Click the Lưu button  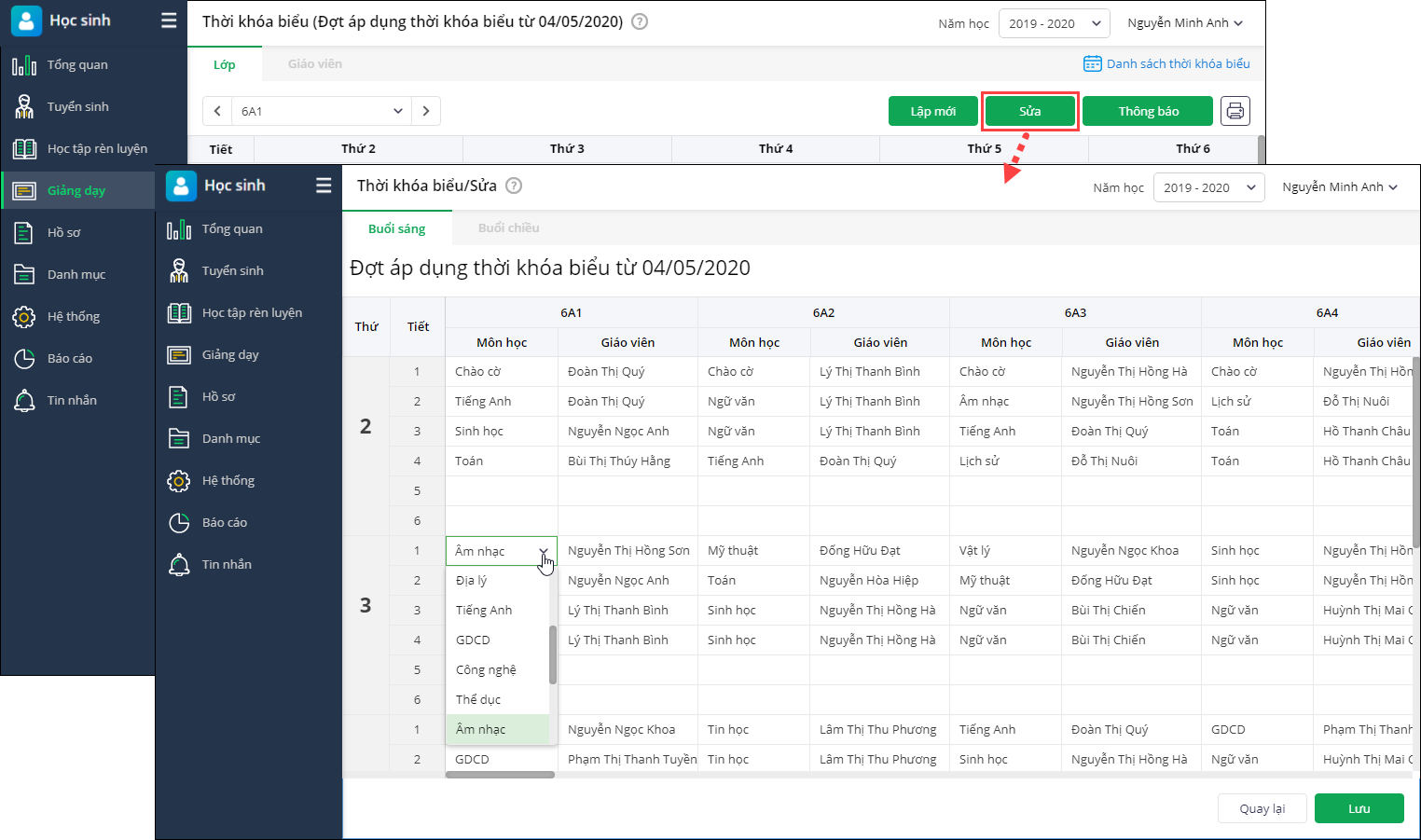click(x=1359, y=808)
